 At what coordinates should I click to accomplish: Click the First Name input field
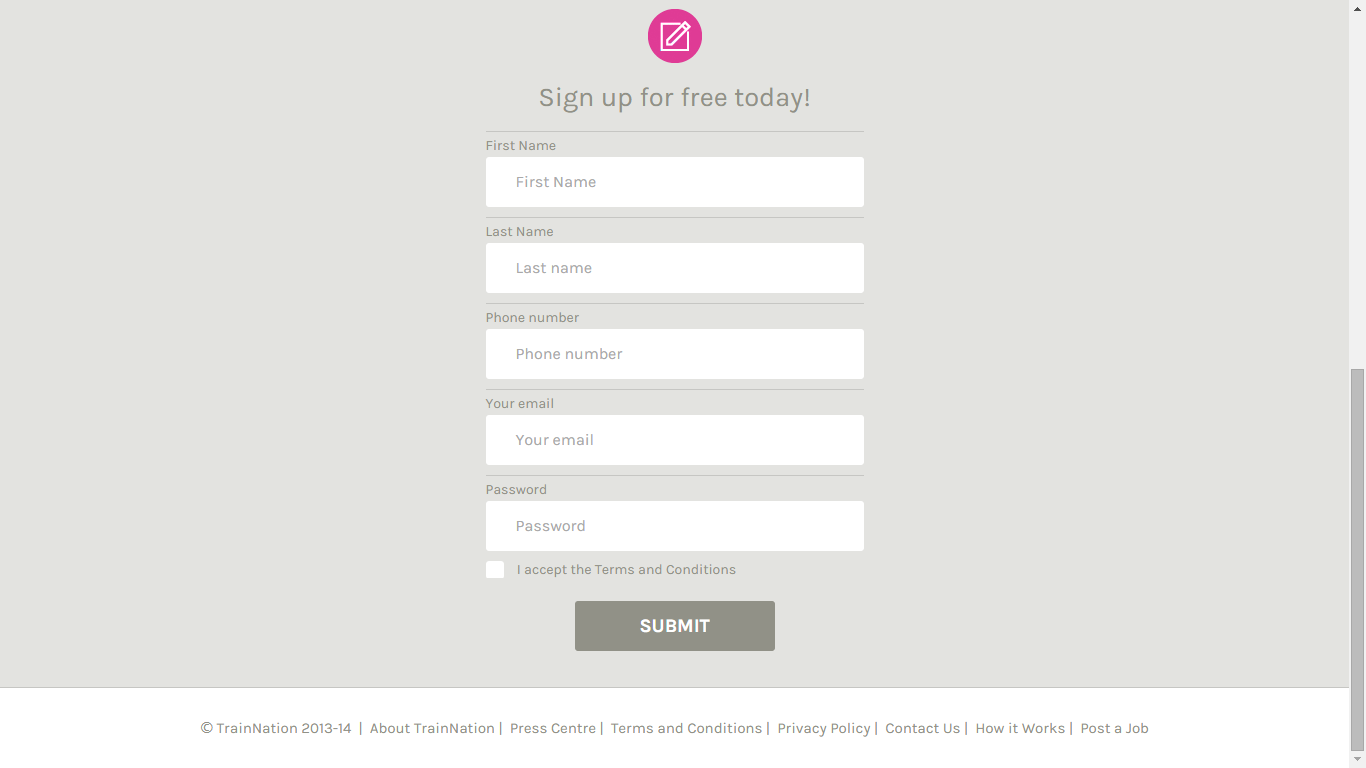(675, 182)
